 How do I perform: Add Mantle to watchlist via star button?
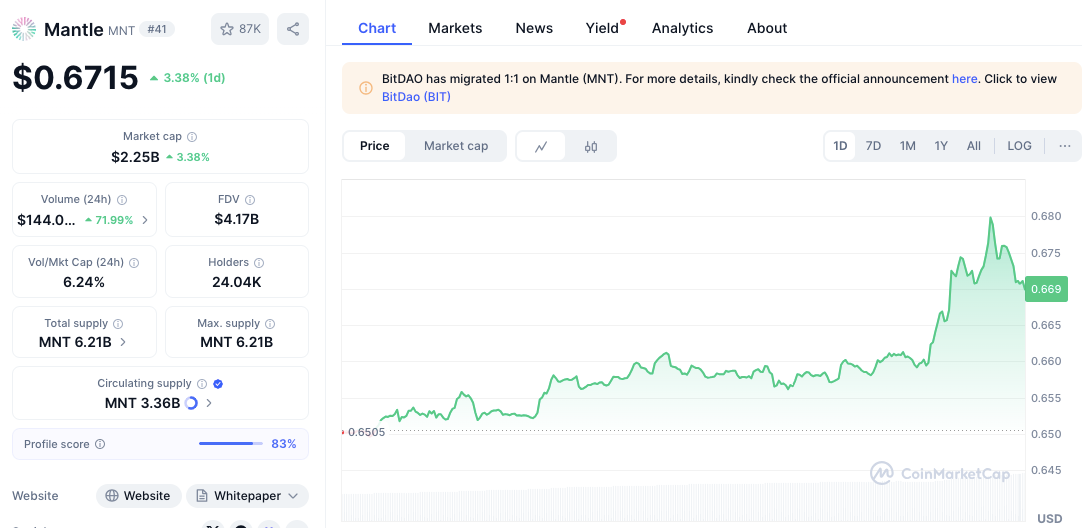tap(239, 29)
